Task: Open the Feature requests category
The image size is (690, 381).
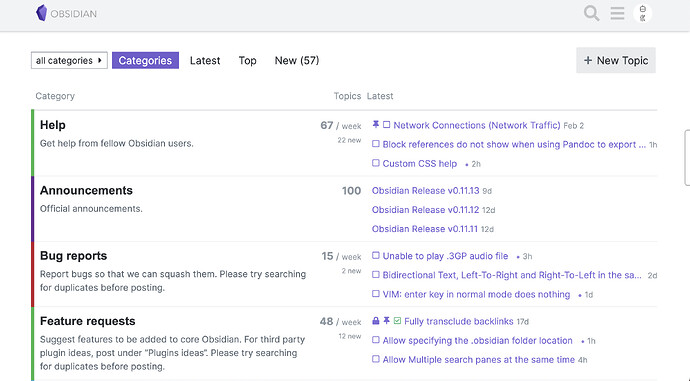Action: point(88,321)
